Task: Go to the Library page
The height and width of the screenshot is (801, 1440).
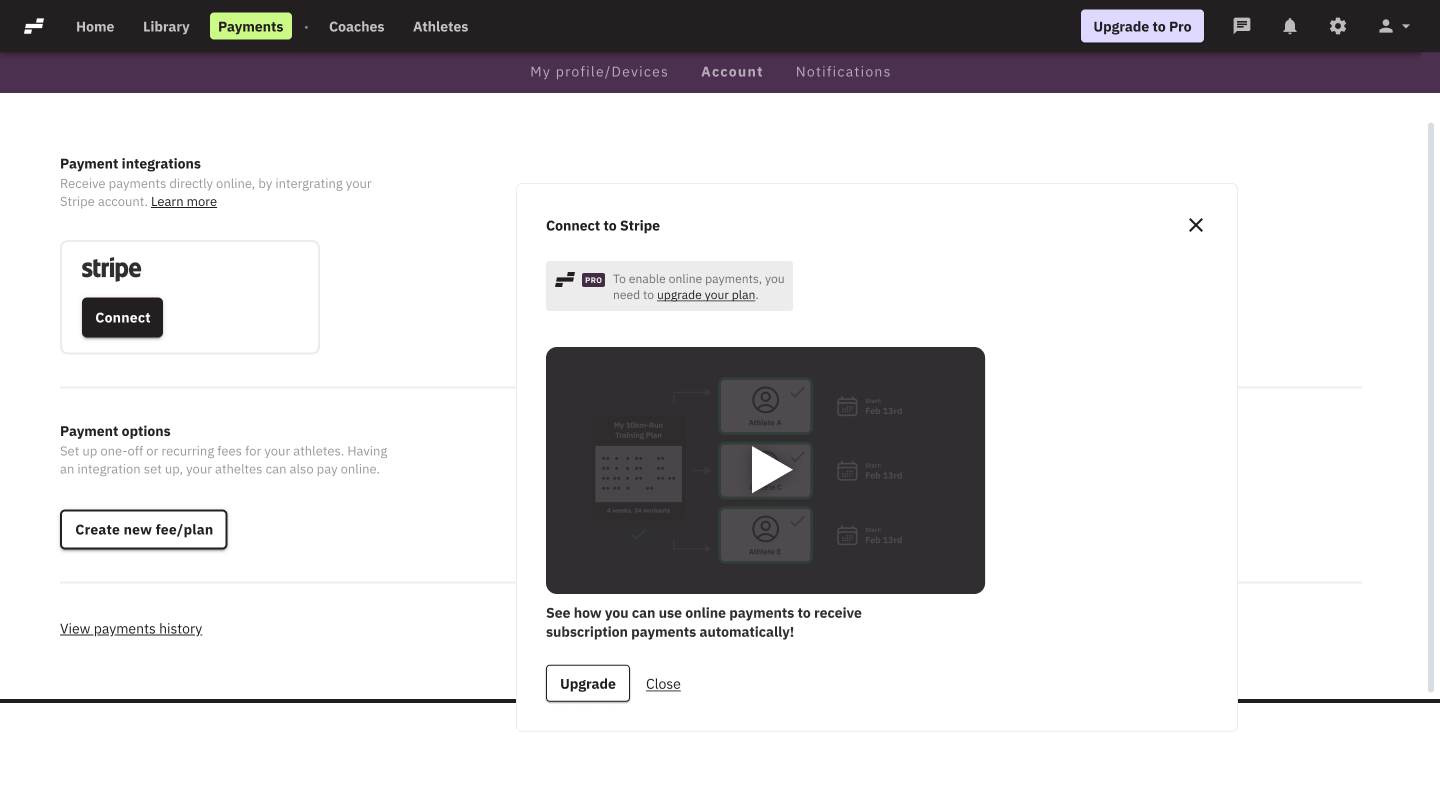Action: click(165, 26)
